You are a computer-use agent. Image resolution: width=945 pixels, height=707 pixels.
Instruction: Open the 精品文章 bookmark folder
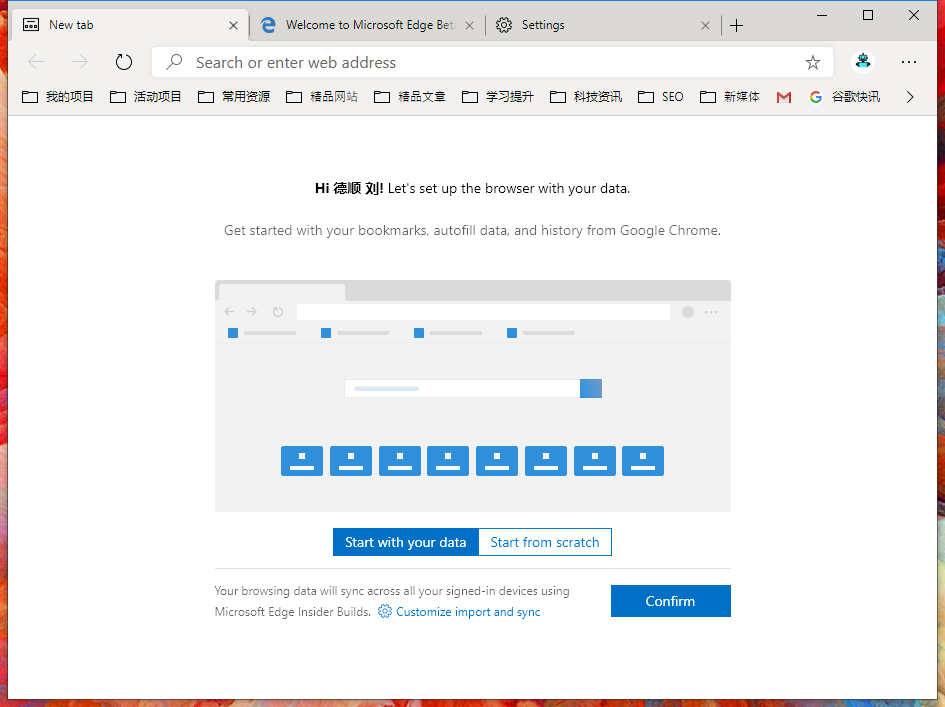pyautogui.click(x=410, y=96)
